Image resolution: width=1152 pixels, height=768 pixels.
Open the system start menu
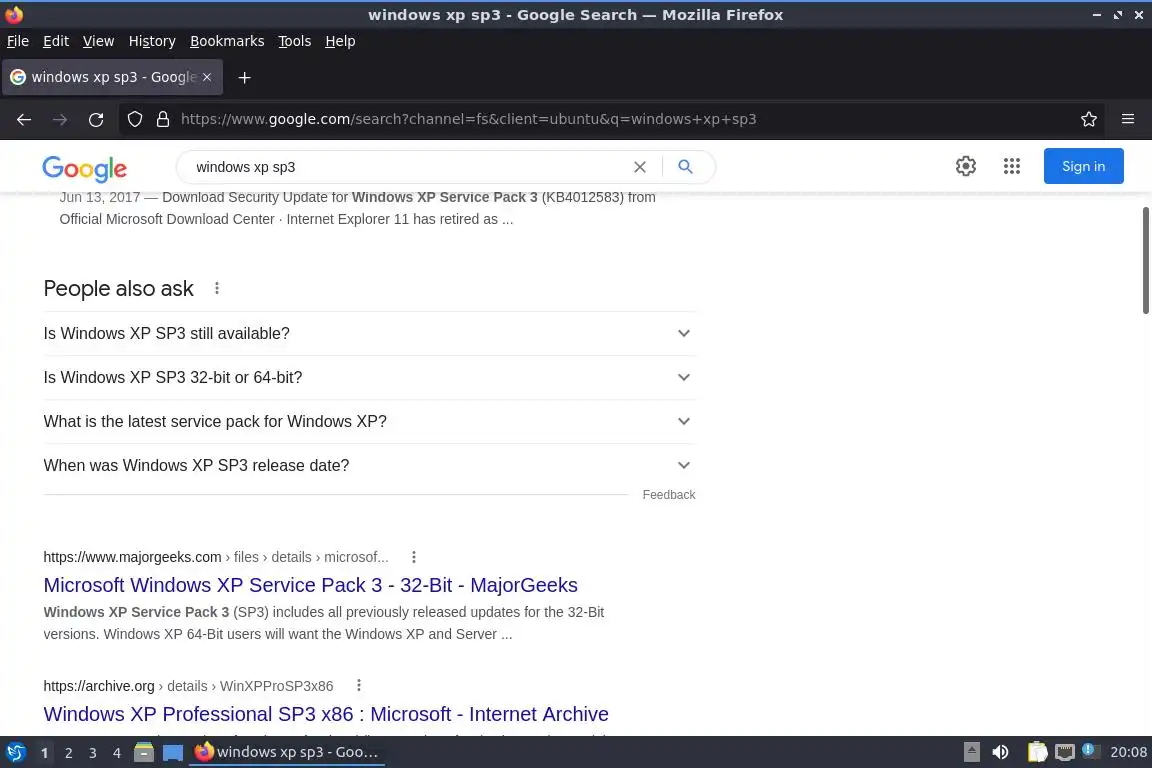[x=15, y=752]
